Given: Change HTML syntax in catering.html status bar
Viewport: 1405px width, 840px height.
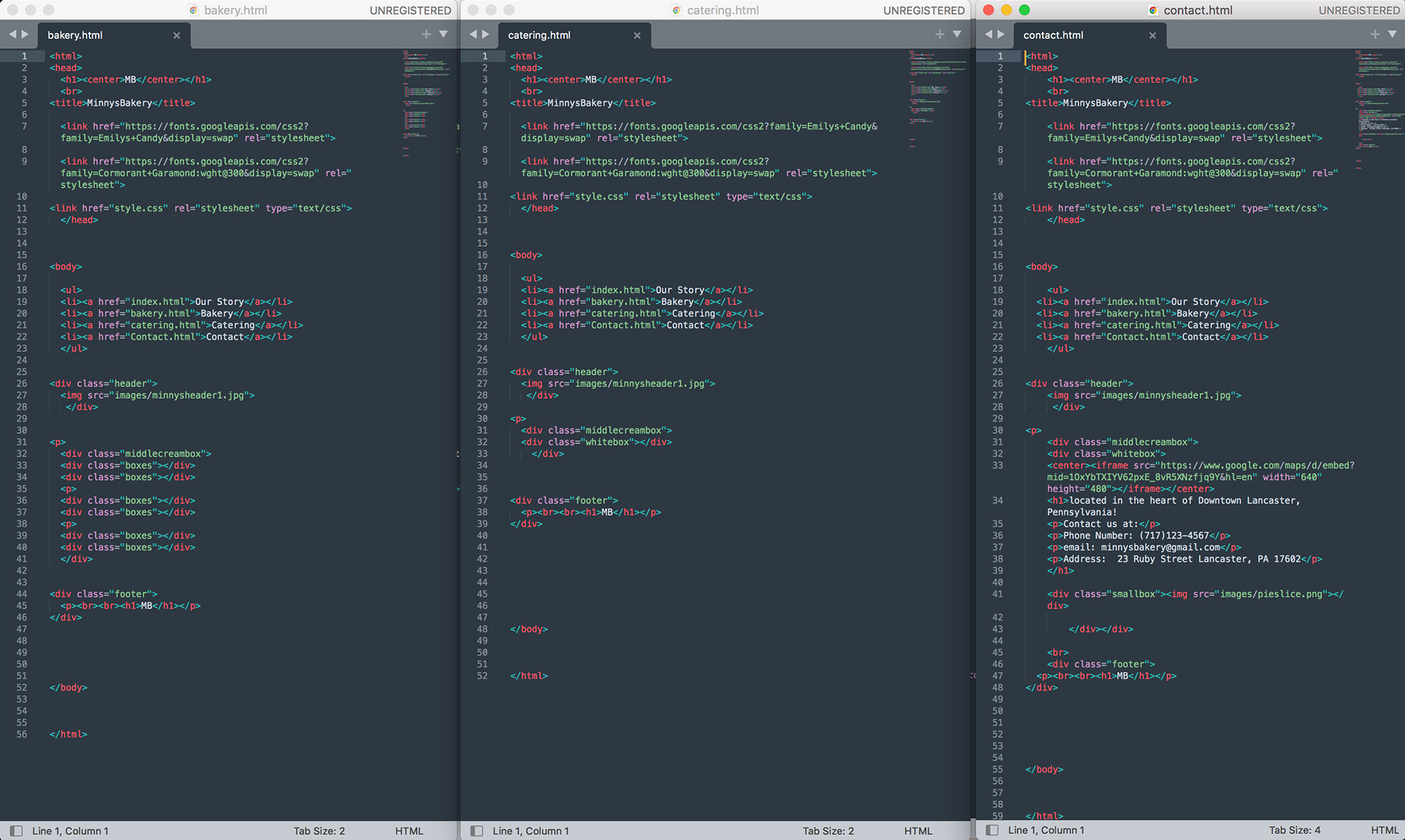Looking at the screenshot, I should tap(918, 830).
